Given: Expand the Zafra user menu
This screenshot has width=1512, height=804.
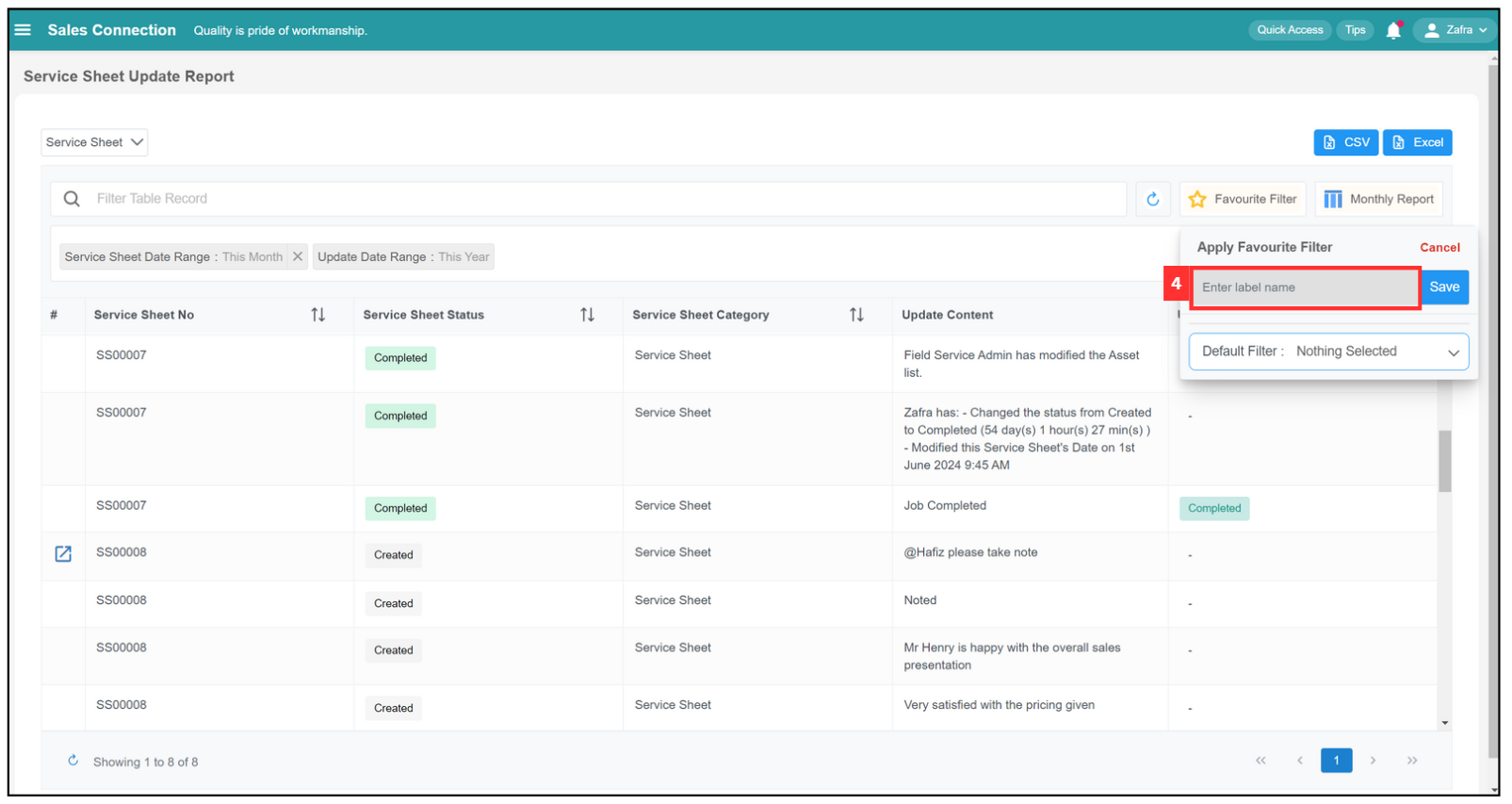Looking at the screenshot, I should [1455, 30].
